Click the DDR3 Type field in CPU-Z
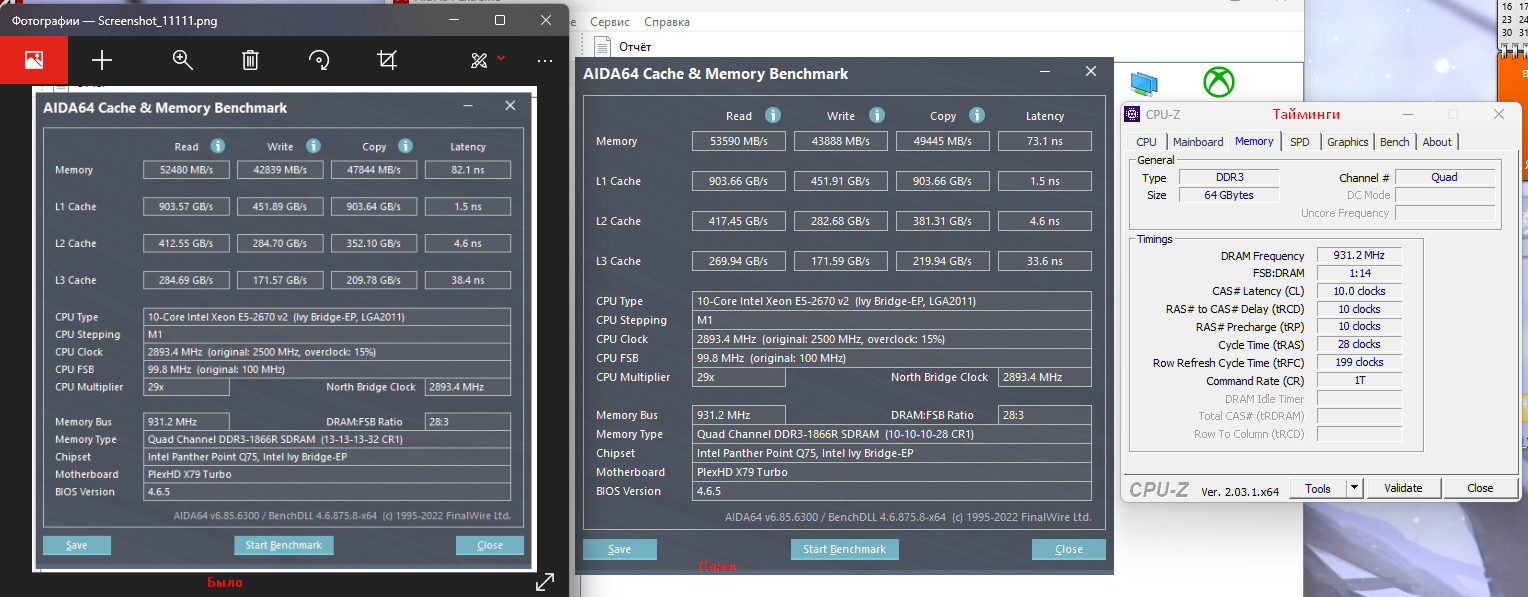 [1229, 177]
